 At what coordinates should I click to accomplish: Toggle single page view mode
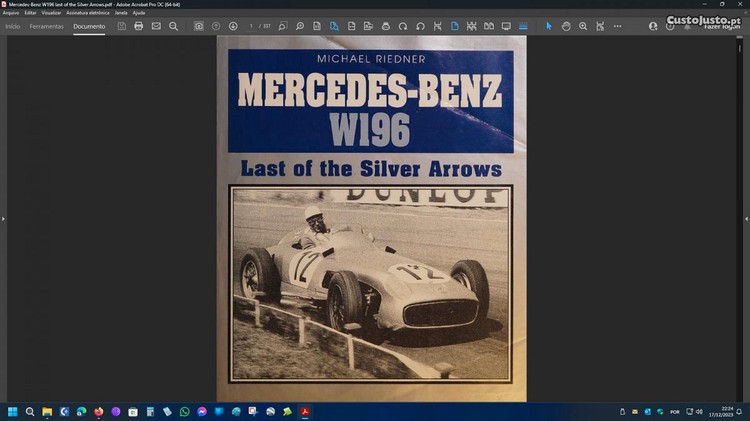tap(454, 26)
